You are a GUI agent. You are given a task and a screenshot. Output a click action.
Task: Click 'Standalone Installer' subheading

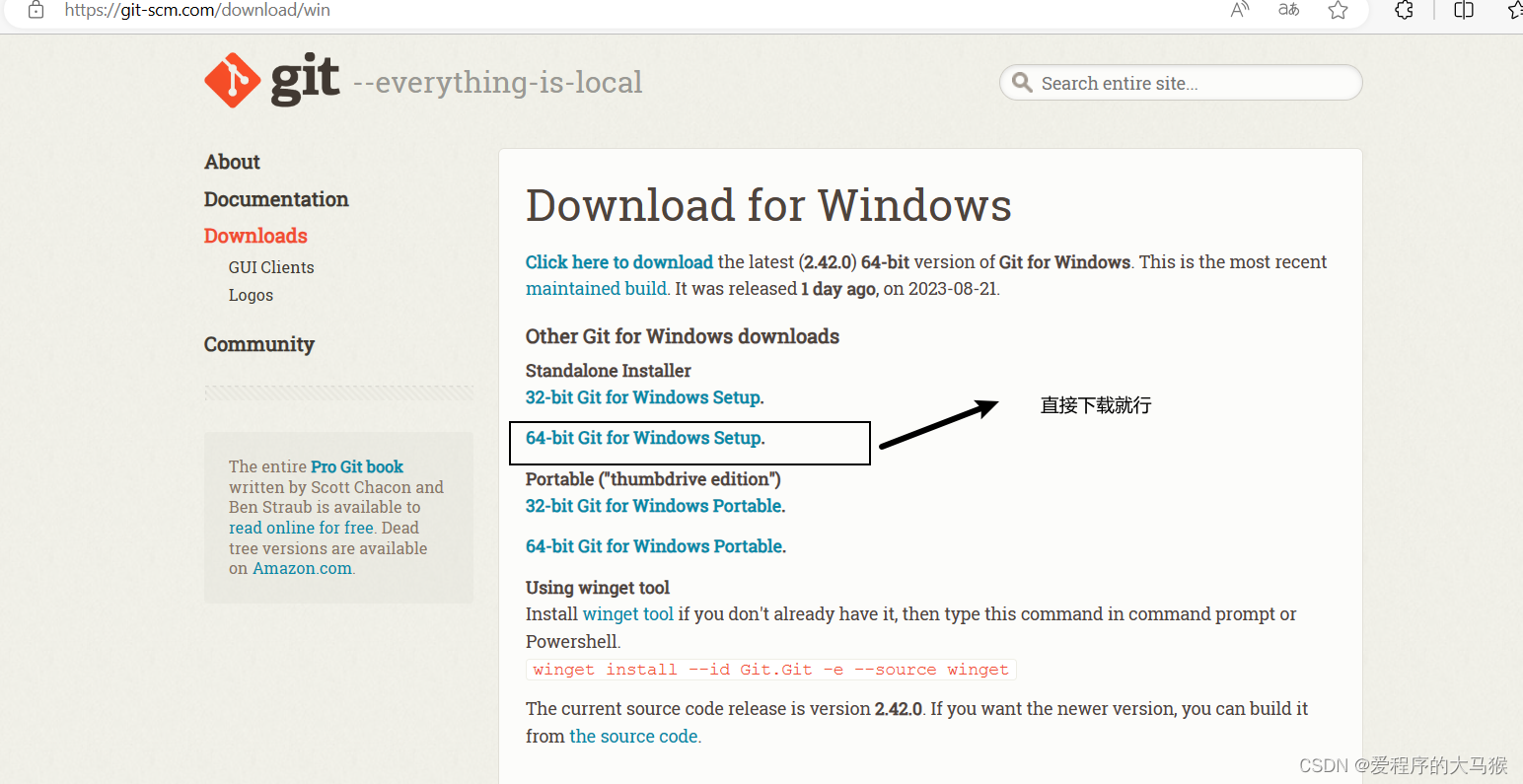[x=609, y=371]
